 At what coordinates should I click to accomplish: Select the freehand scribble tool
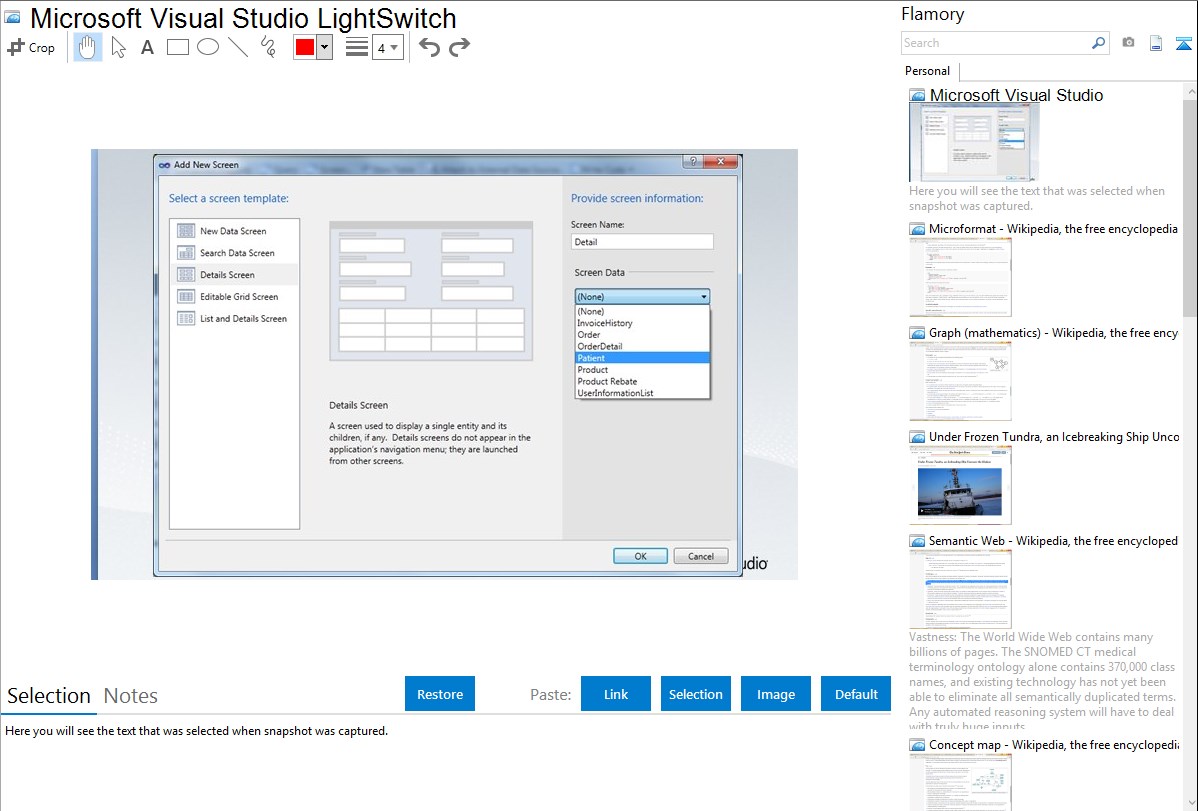coord(268,47)
